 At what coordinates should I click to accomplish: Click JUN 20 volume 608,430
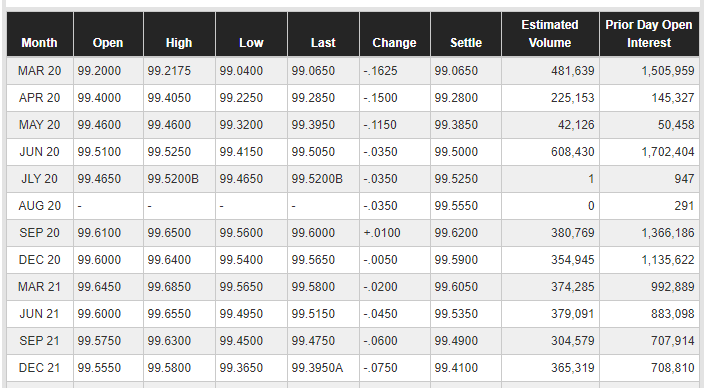click(573, 152)
